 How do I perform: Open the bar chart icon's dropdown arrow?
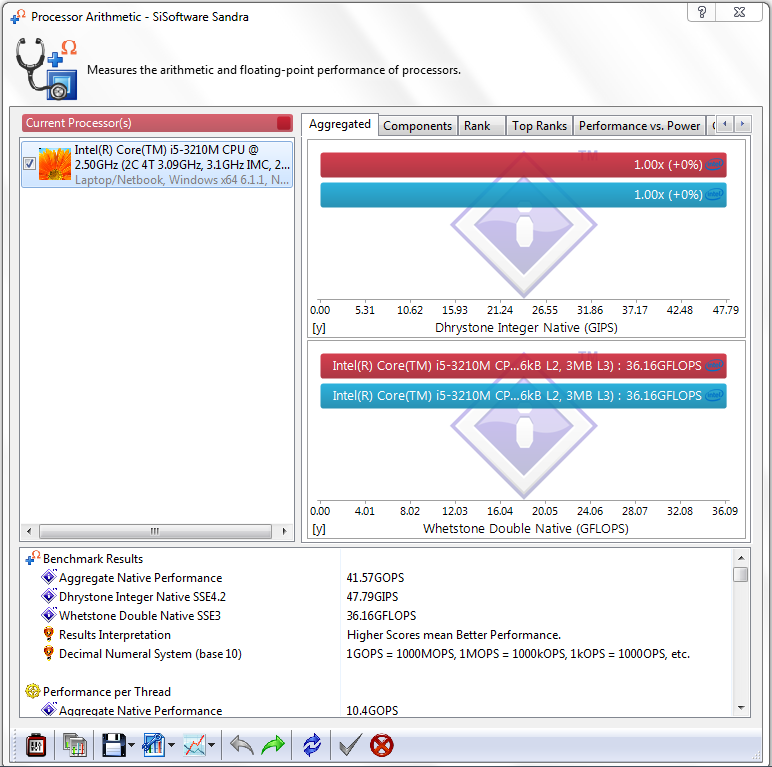click(x=171, y=745)
